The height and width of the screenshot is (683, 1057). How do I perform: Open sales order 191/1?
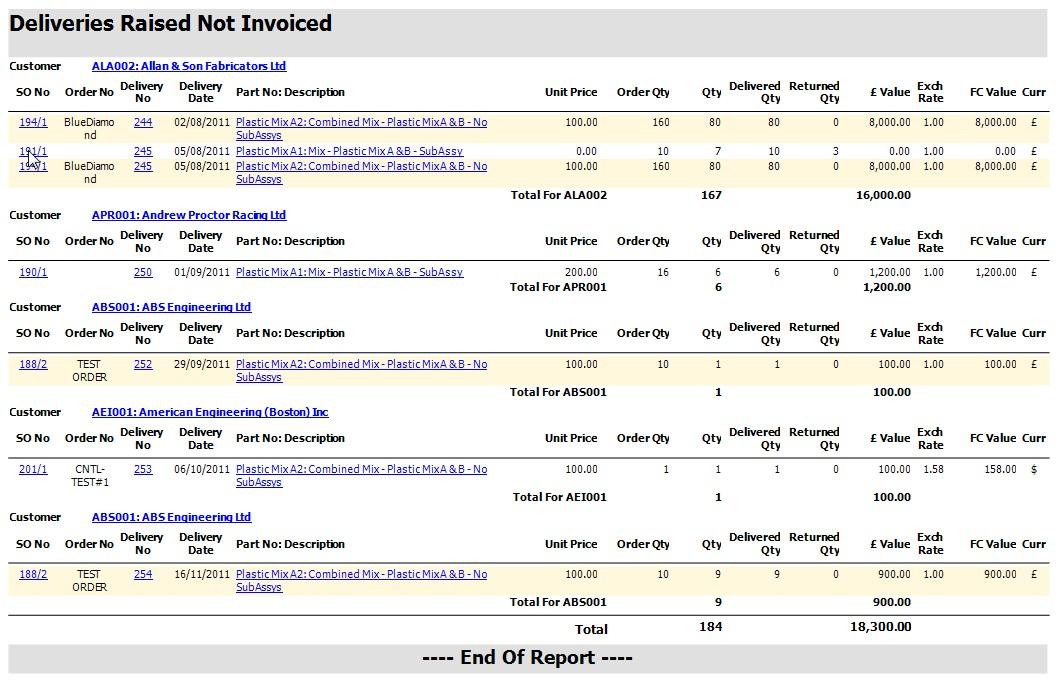[33, 152]
